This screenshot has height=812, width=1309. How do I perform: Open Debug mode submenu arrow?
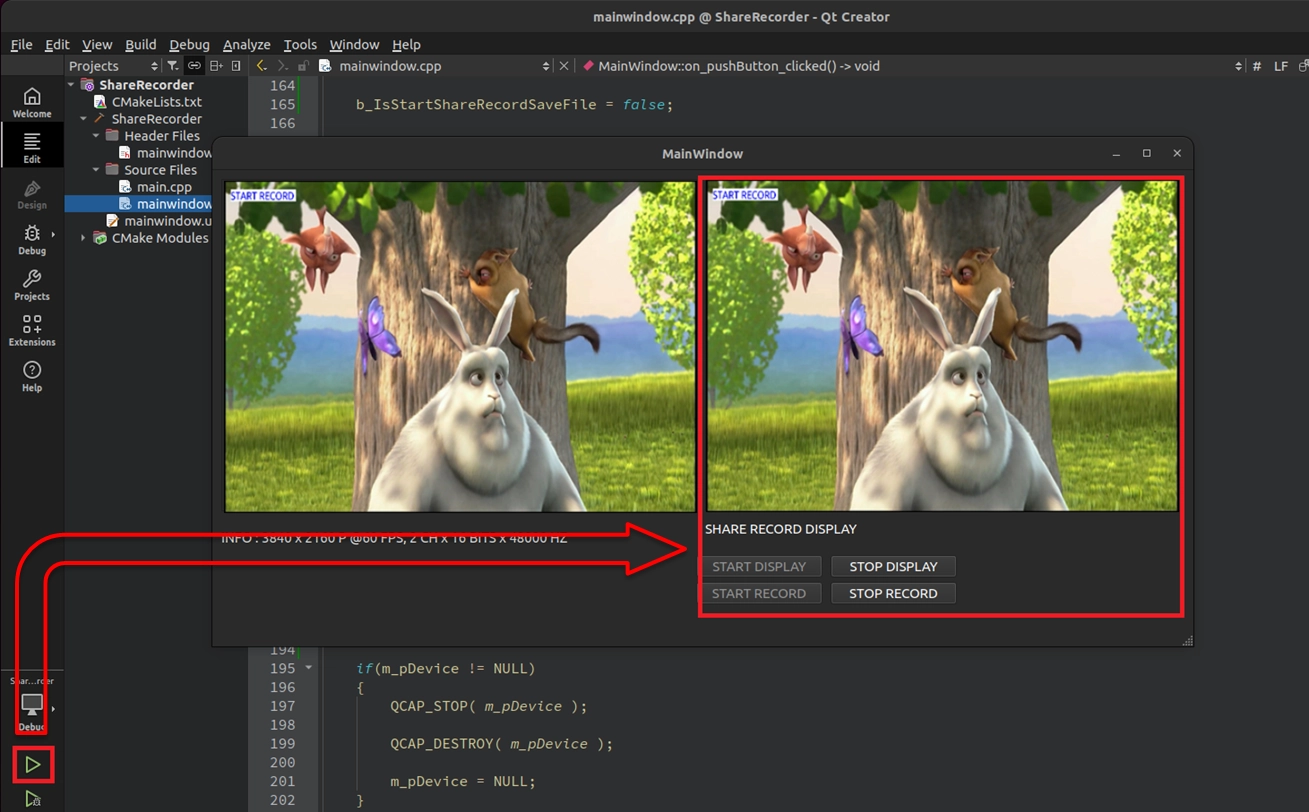tap(53, 235)
